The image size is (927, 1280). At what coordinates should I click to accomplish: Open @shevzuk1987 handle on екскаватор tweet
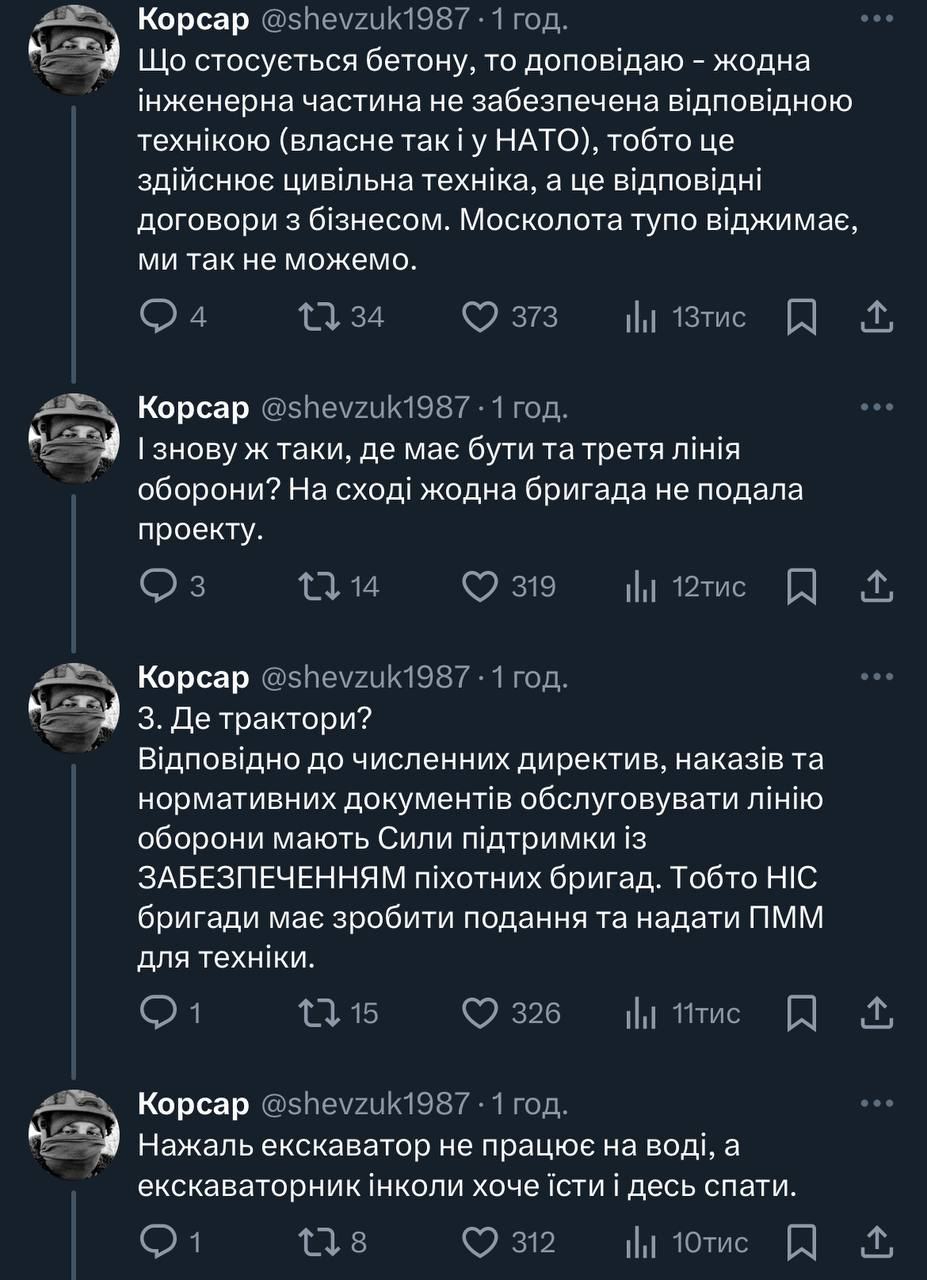click(364, 1104)
